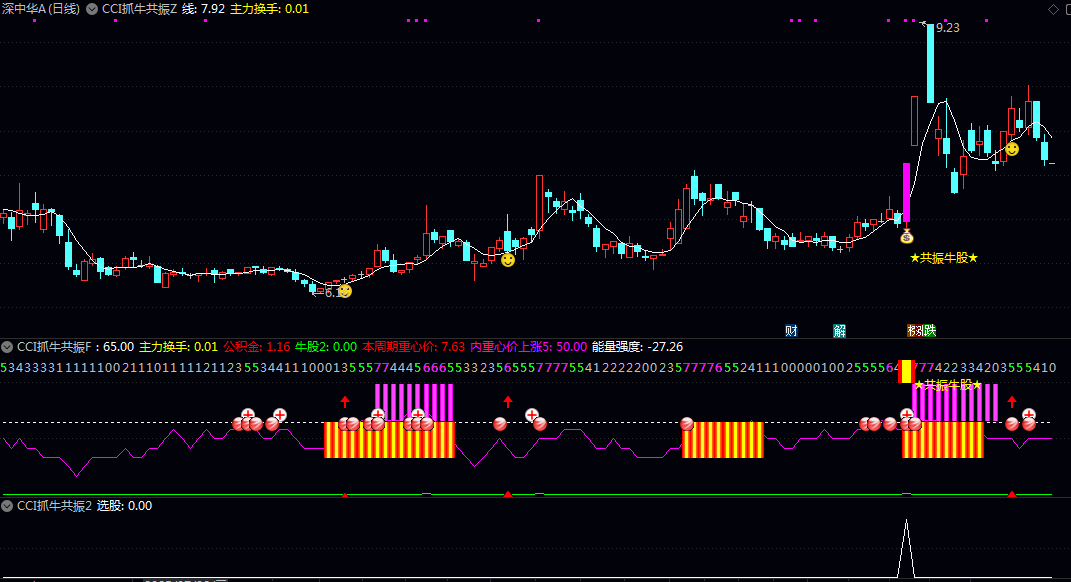This screenshot has height=582, width=1071.
Task: Click the white spike in the CCI抓牛共振2 panel
Action: click(x=906, y=549)
